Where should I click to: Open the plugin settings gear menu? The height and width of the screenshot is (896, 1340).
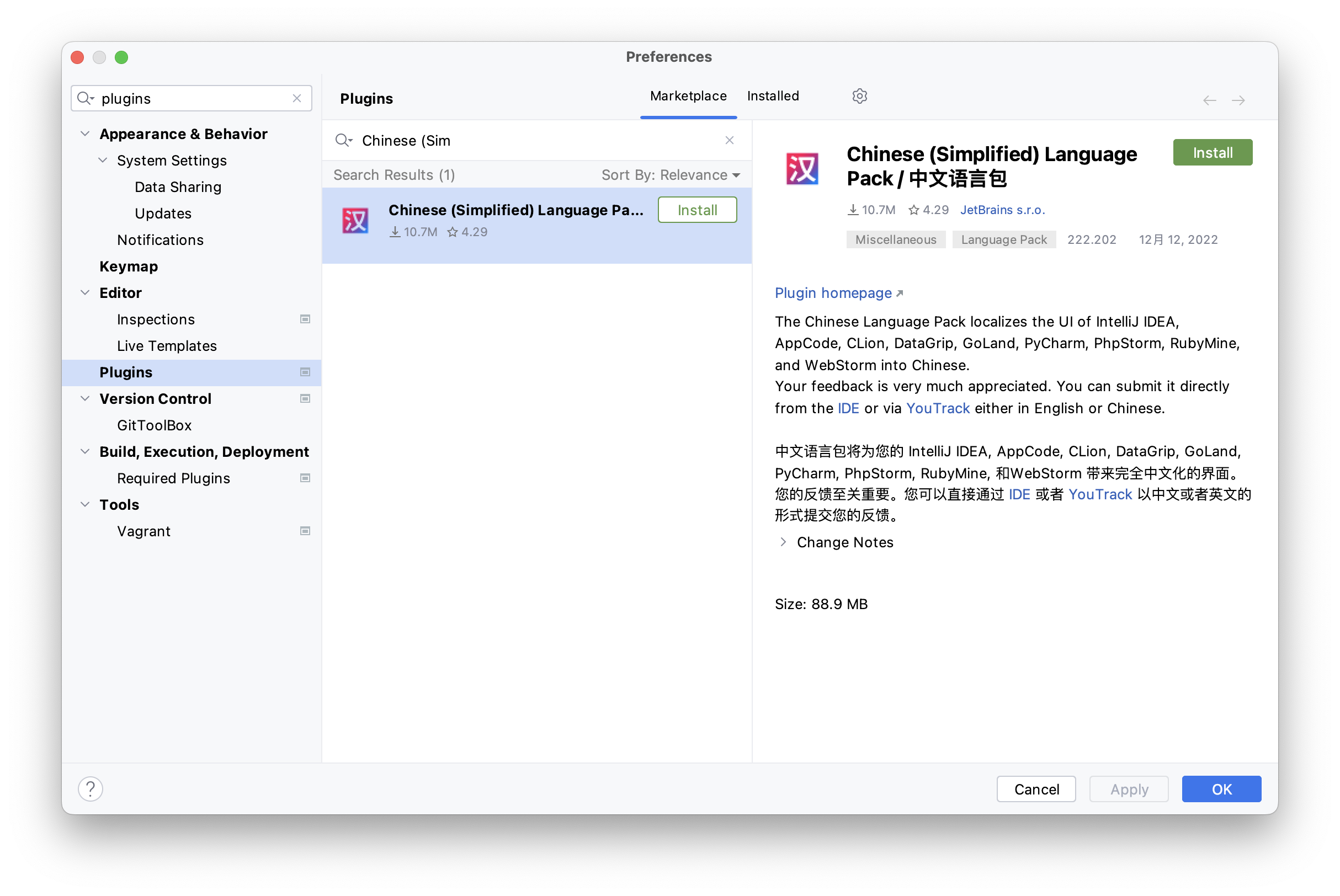click(859, 96)
